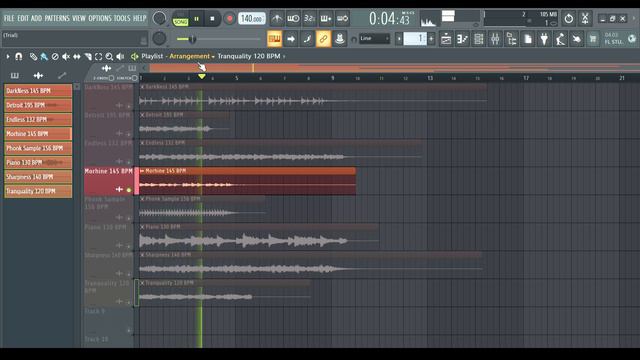Click the undo history circular arrow icon
Screen dimensions: 640x360
click(569, 18)
